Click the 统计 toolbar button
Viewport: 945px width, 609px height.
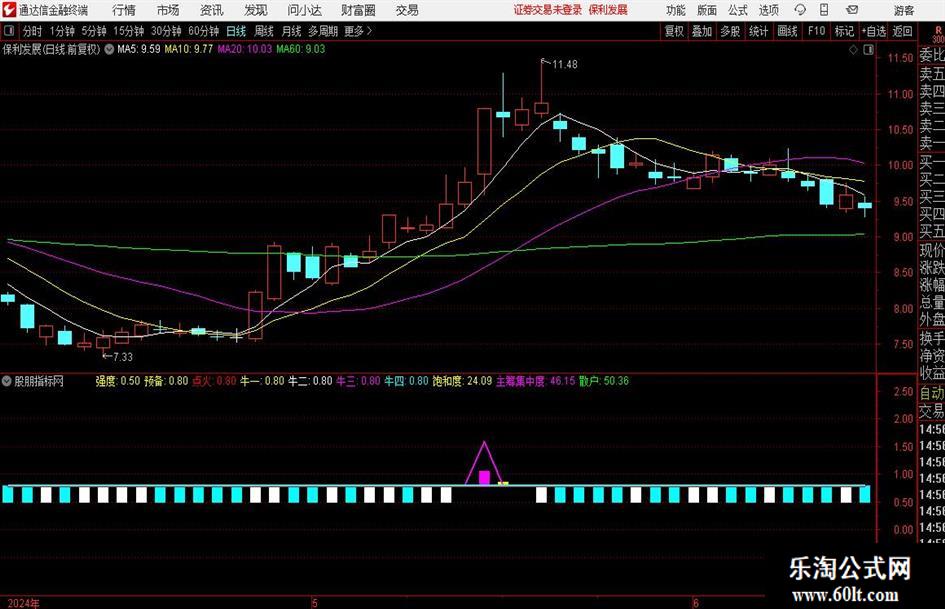click(x=758, y=31)
